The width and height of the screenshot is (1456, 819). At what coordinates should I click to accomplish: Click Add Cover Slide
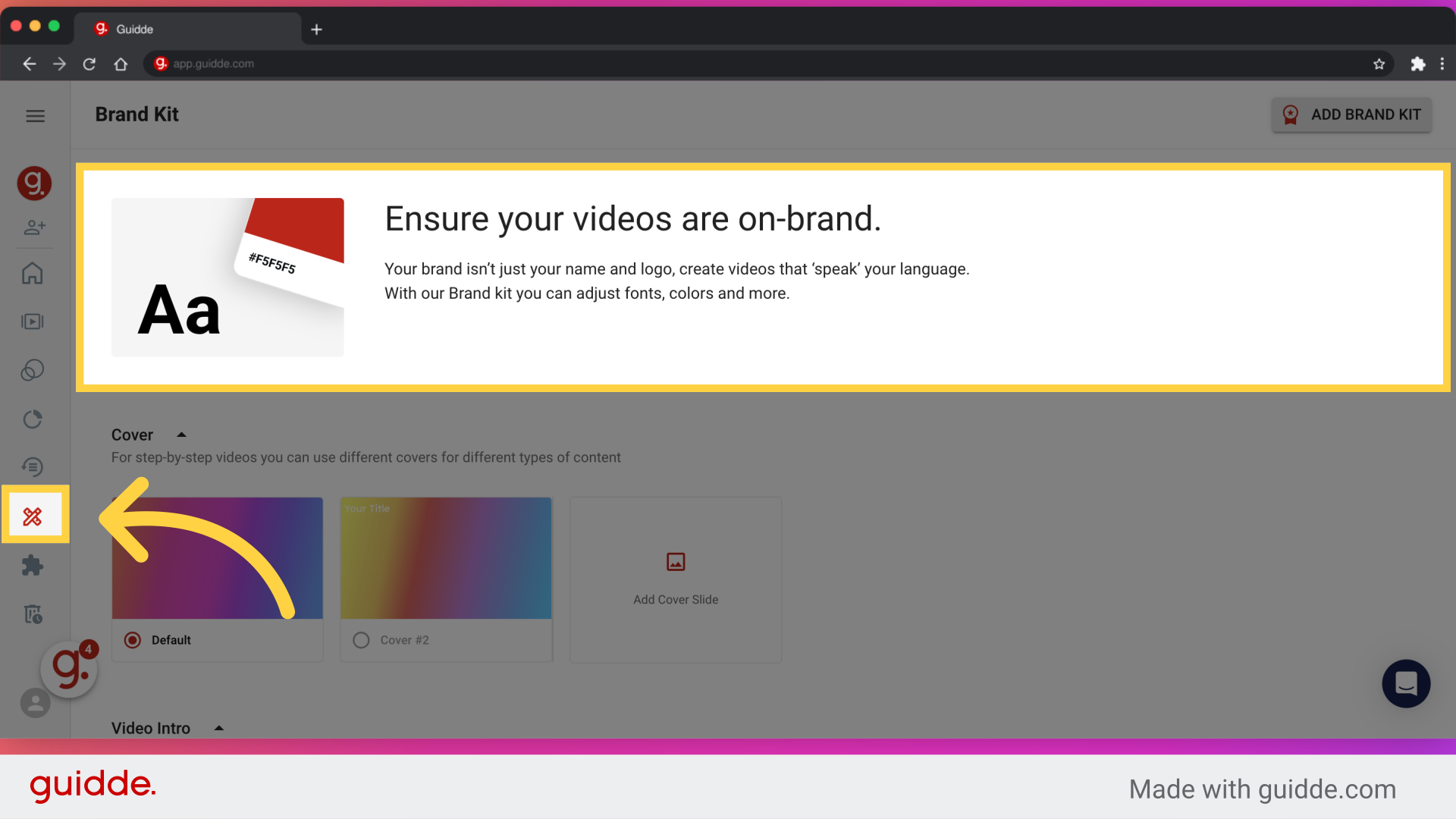(675, 579)
